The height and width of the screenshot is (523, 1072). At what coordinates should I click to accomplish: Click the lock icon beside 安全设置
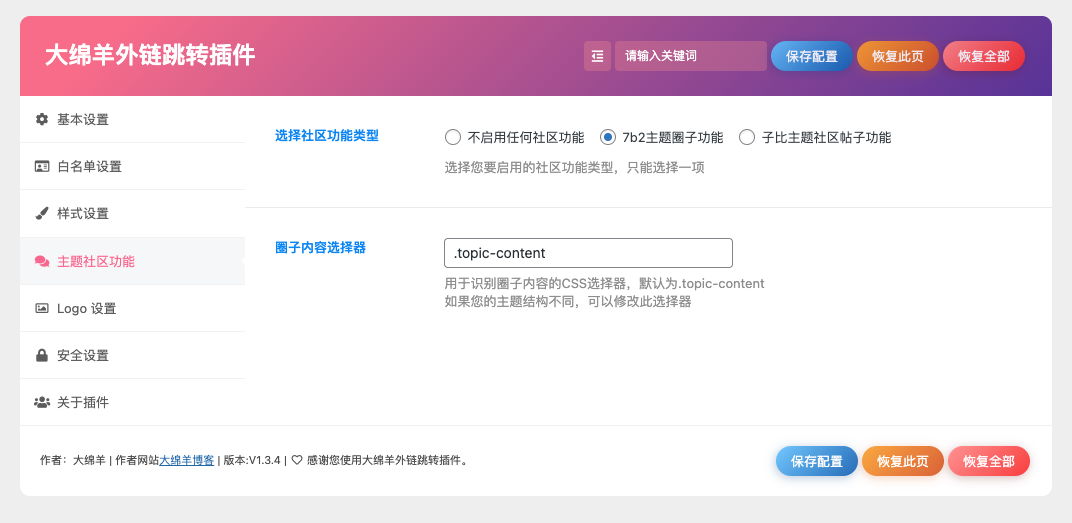pos(42,356)
